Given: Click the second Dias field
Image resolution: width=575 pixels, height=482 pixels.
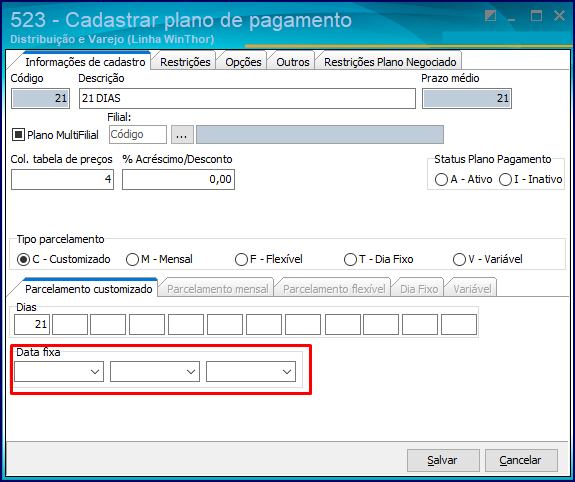Looking at the screenshot, I should click(x=70, y=324).
